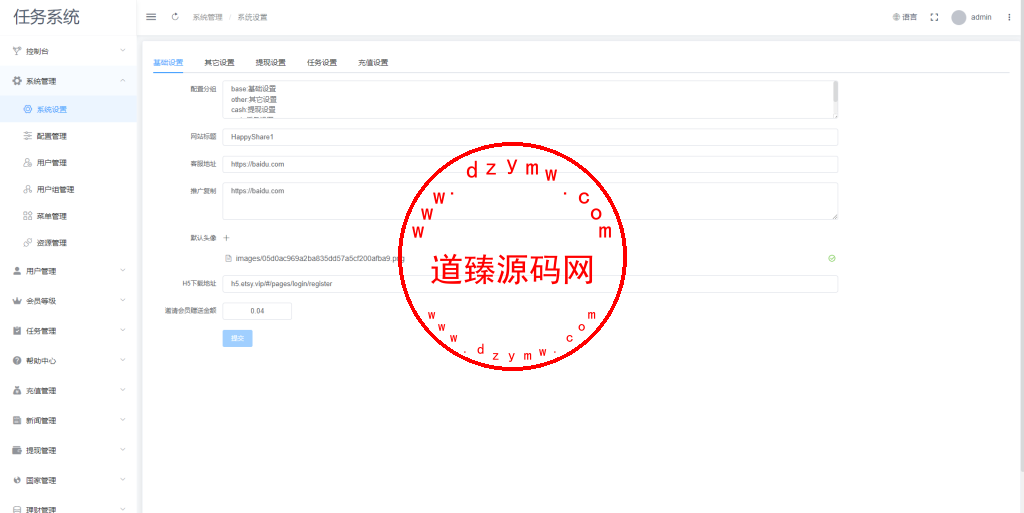Collapse the 系统管理 menu chevron

123,81
